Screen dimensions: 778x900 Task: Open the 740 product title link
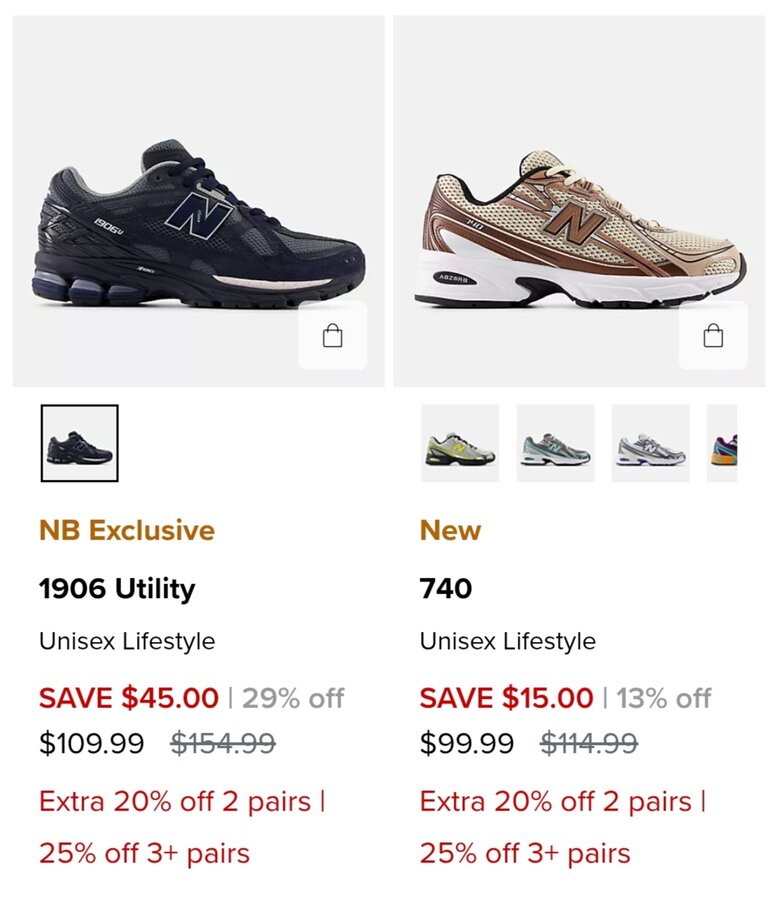tap(446, 589)
